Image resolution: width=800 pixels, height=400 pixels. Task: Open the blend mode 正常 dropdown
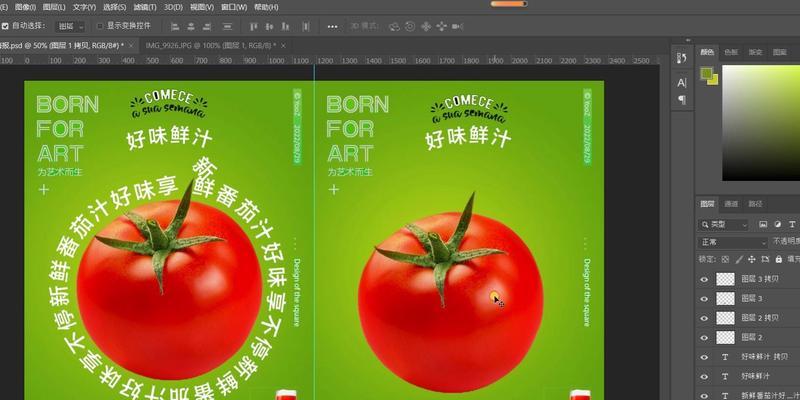pos(733,242)
